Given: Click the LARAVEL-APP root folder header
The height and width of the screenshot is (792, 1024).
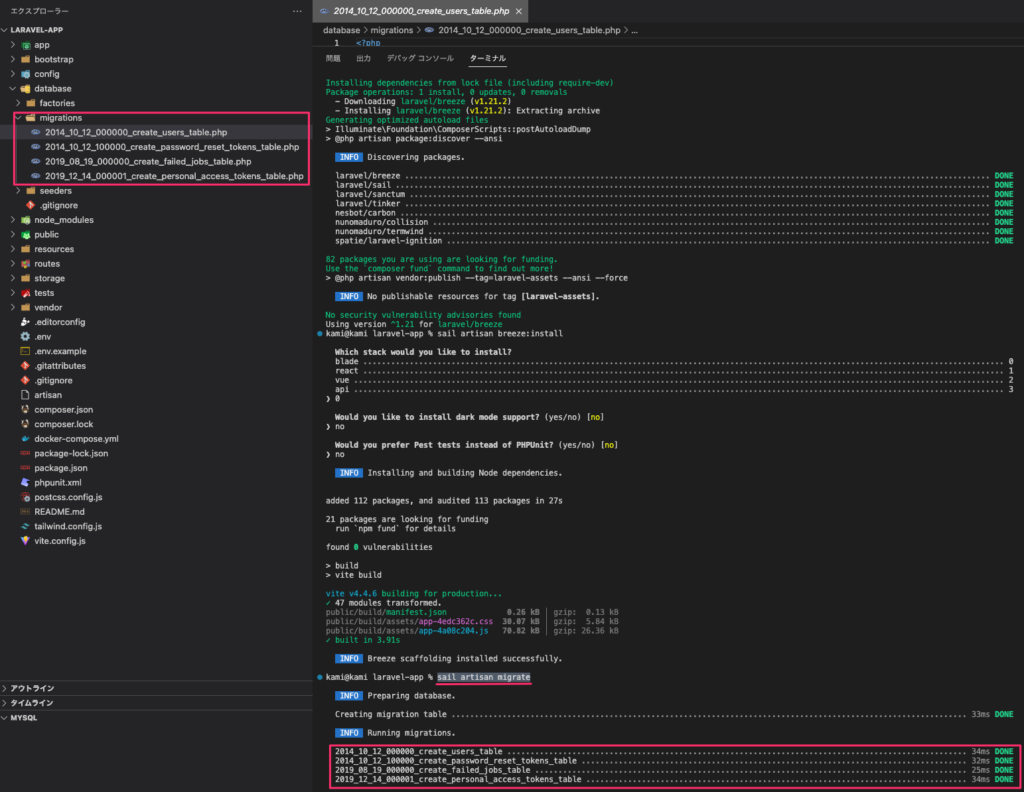Looking at the screenshot, I should point(38,30).
